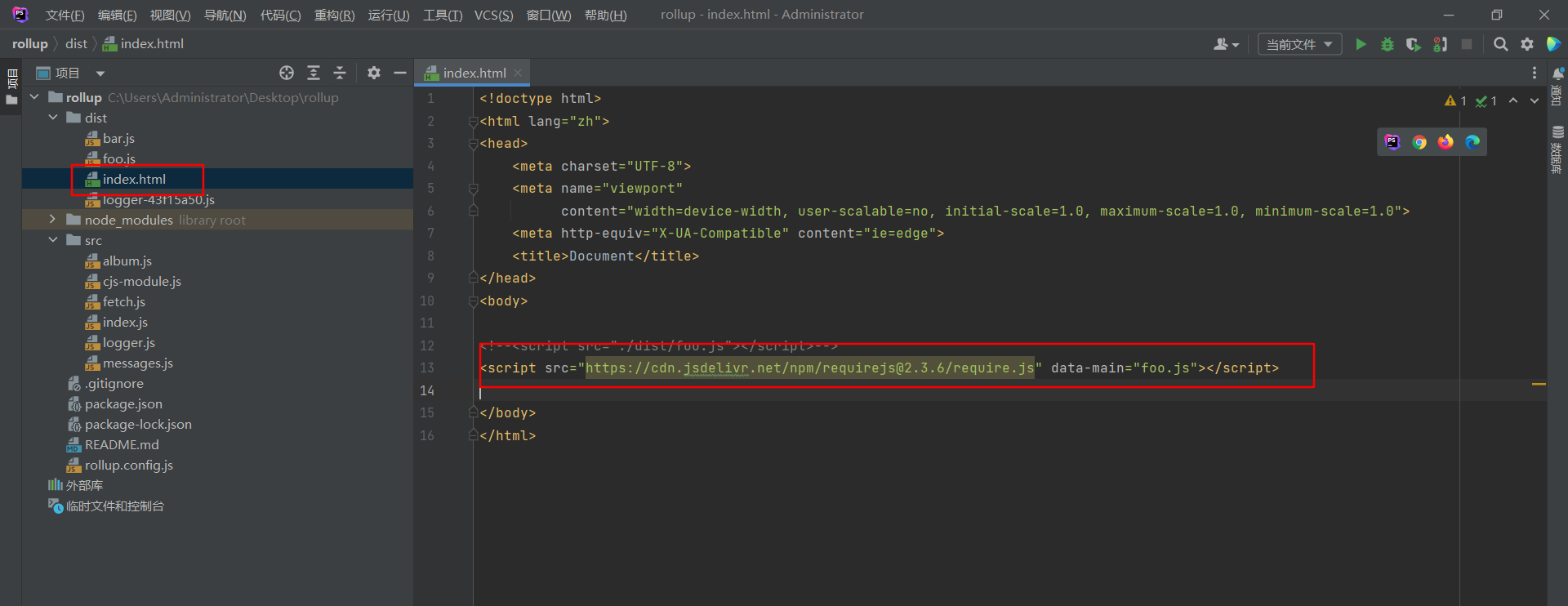Screen dimensions: 1568x606
Task: Click dist breadcrumb in navigation bar
Action: pyautogui.click(x=76, y=44)
